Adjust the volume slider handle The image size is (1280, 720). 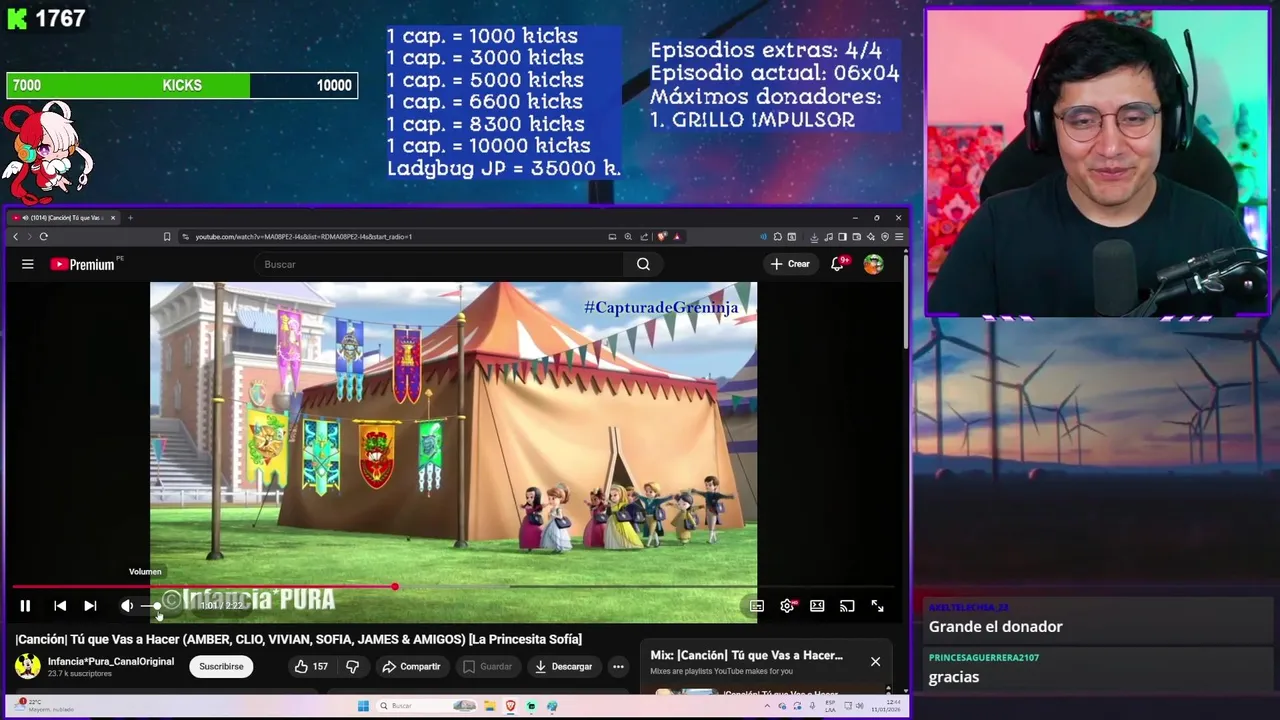157,606
